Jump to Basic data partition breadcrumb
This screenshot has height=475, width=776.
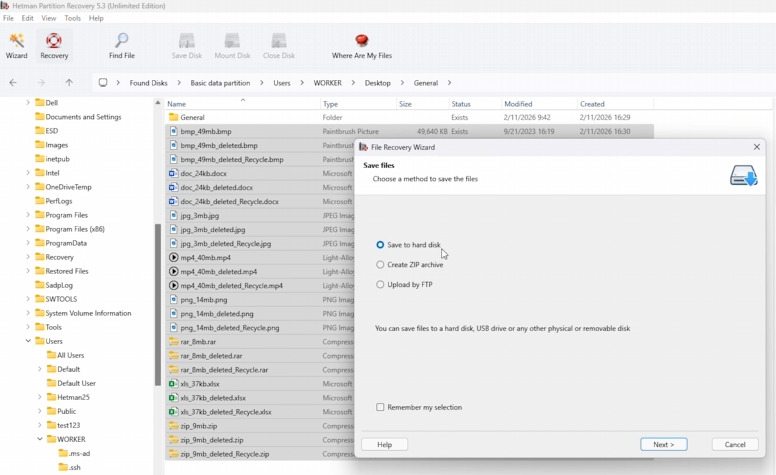tap(220, 83)
